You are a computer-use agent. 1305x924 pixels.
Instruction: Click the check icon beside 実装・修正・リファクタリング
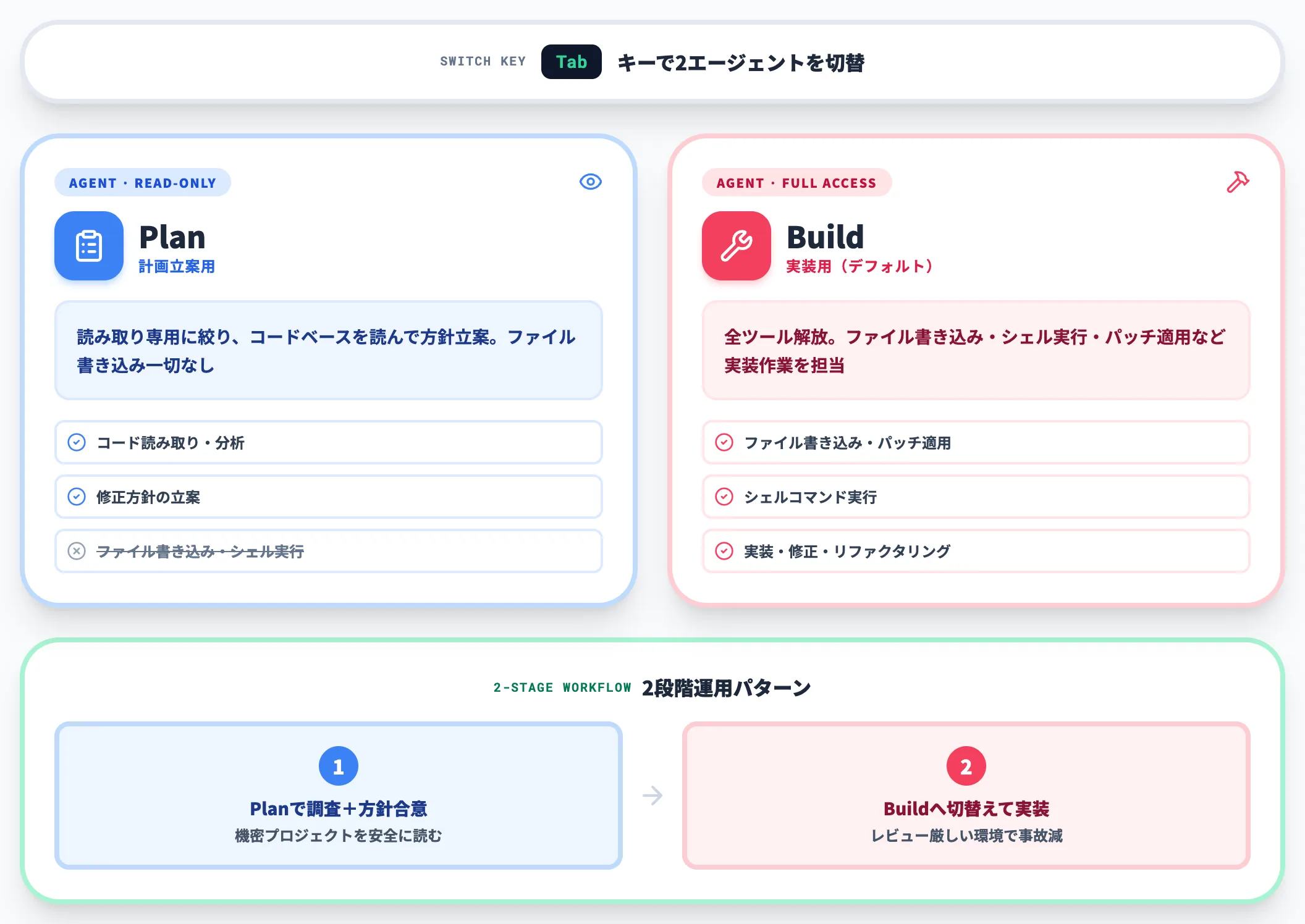pos(724,551)
